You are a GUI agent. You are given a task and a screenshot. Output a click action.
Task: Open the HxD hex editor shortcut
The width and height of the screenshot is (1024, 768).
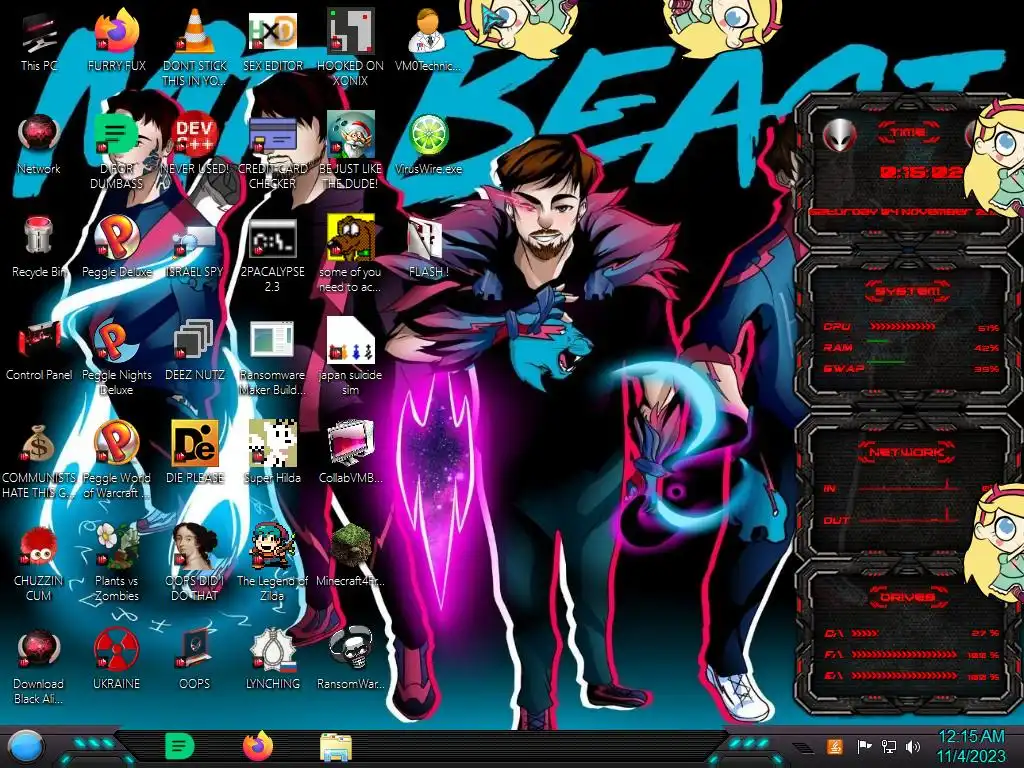tap(272, 33)
